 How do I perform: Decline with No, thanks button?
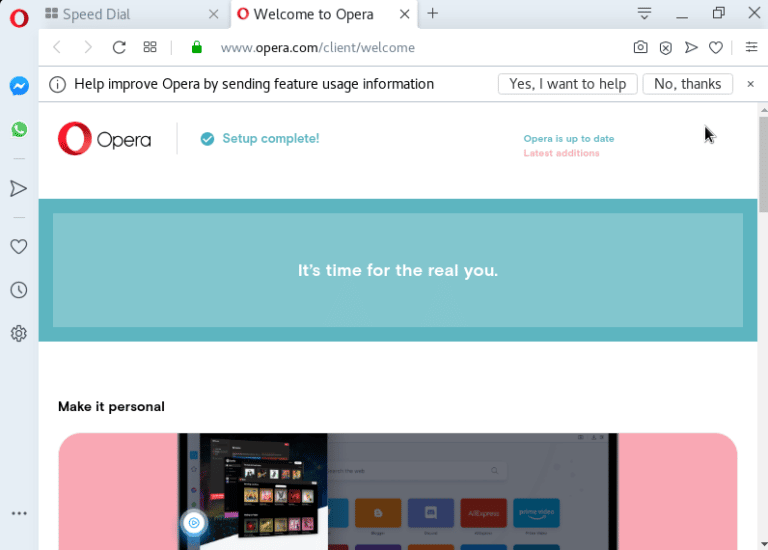pos(688,84)
